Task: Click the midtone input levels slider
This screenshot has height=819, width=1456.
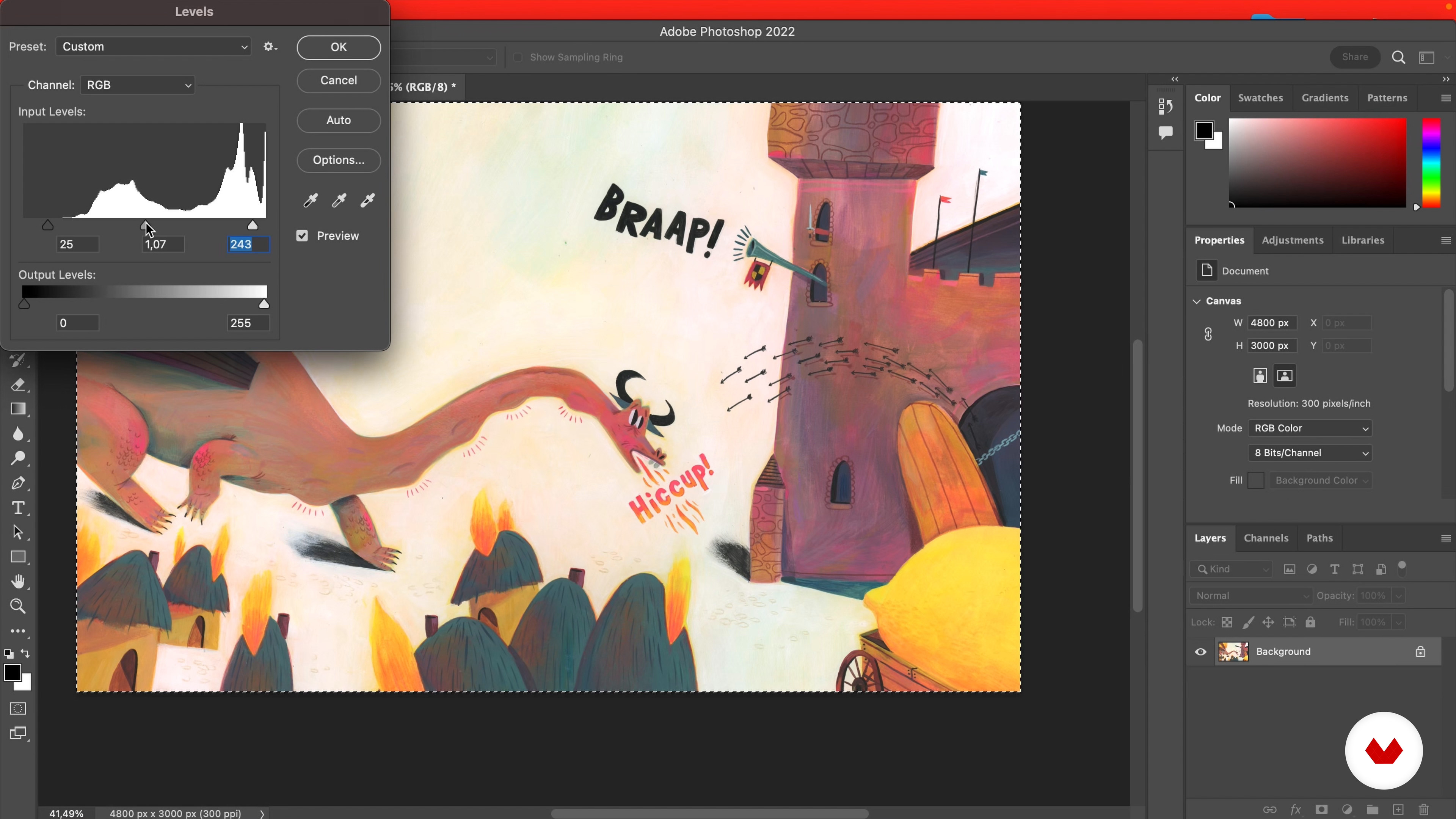Action: (x=145, y=226)
